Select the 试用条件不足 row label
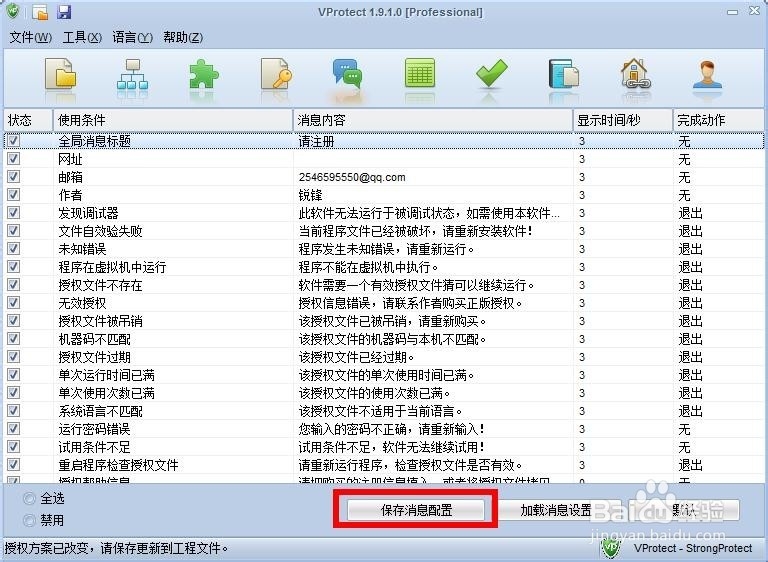Viewport: 768px width, 562px height. pyautogui.click(x=95, y=447)
